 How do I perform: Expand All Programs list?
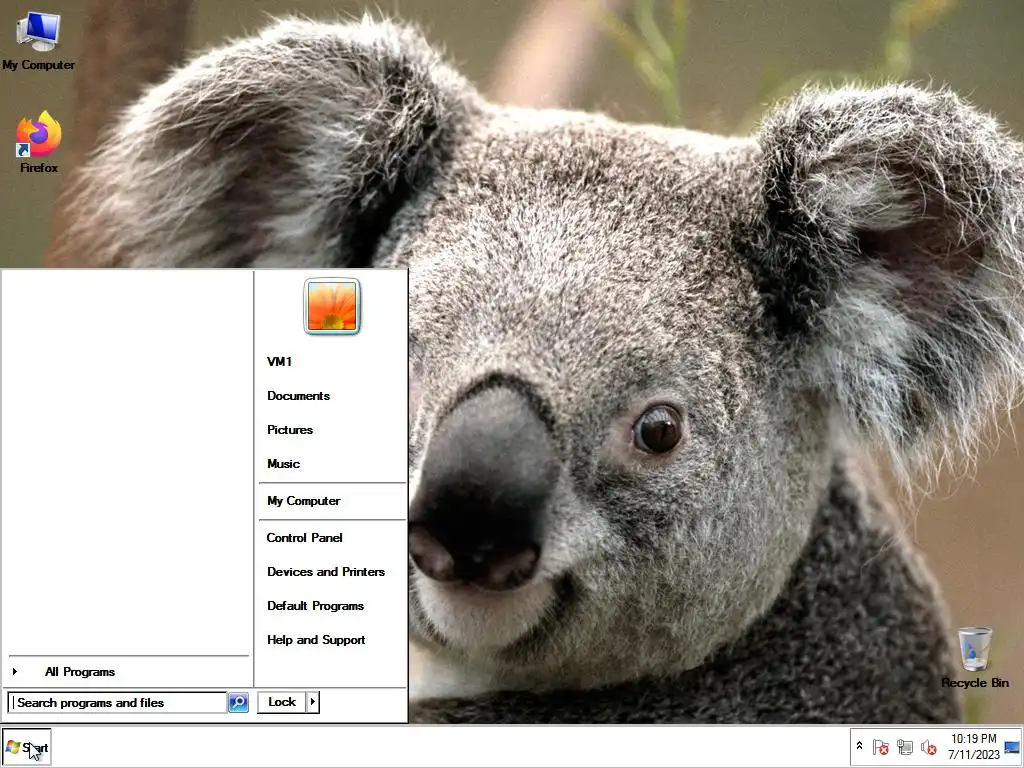coord(80,671)
